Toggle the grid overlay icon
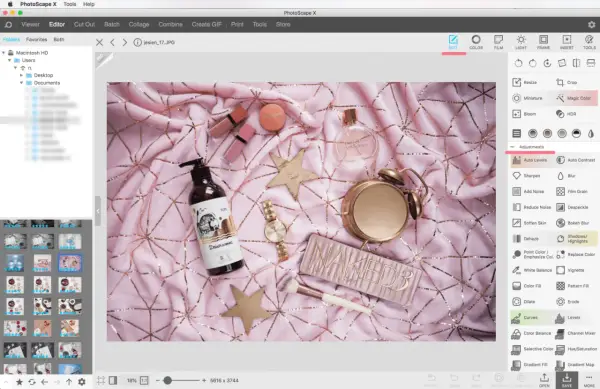The height and width of the screenshot is (389, 600). pos(101,380)
